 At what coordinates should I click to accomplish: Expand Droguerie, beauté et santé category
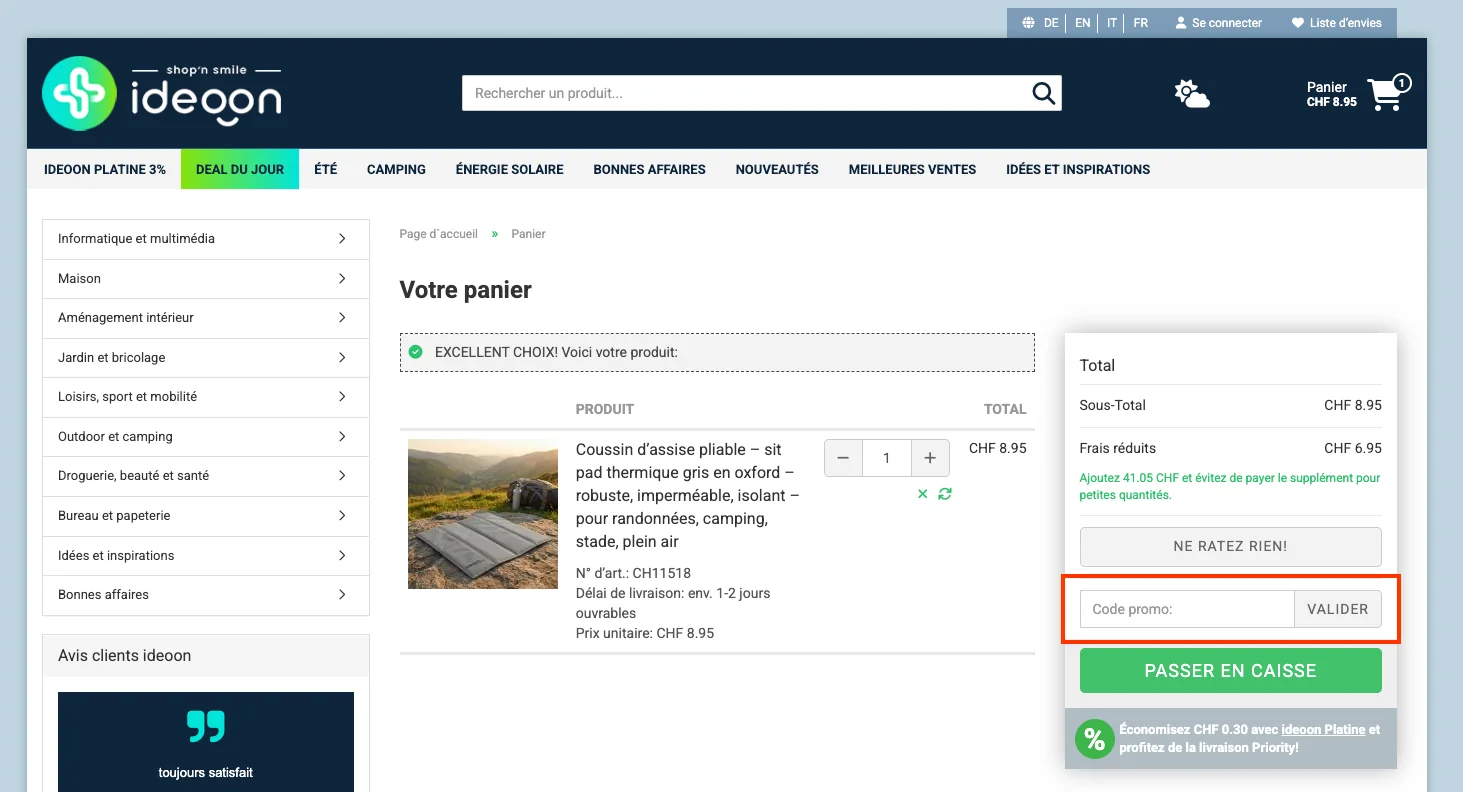[x=206, y=476]
